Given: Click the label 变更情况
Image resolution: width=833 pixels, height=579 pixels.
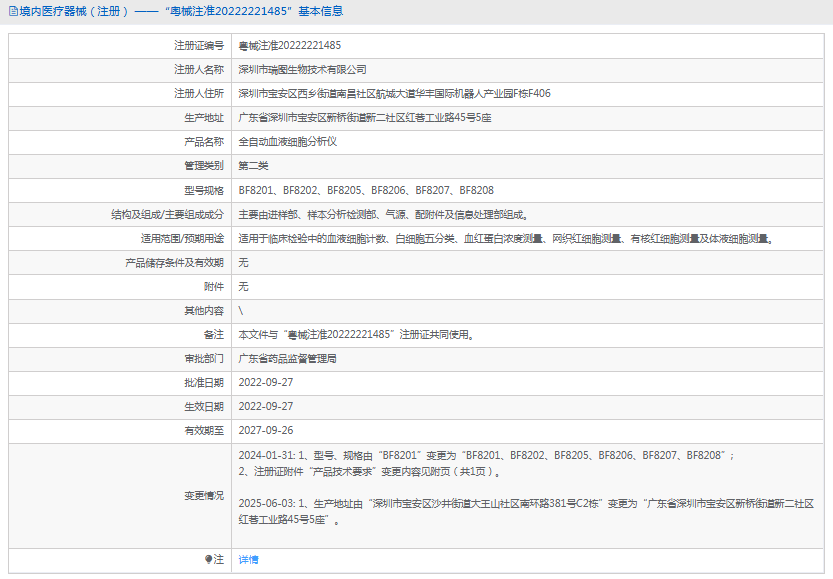Looking at the screenshot, I should (x=204, y=496).
